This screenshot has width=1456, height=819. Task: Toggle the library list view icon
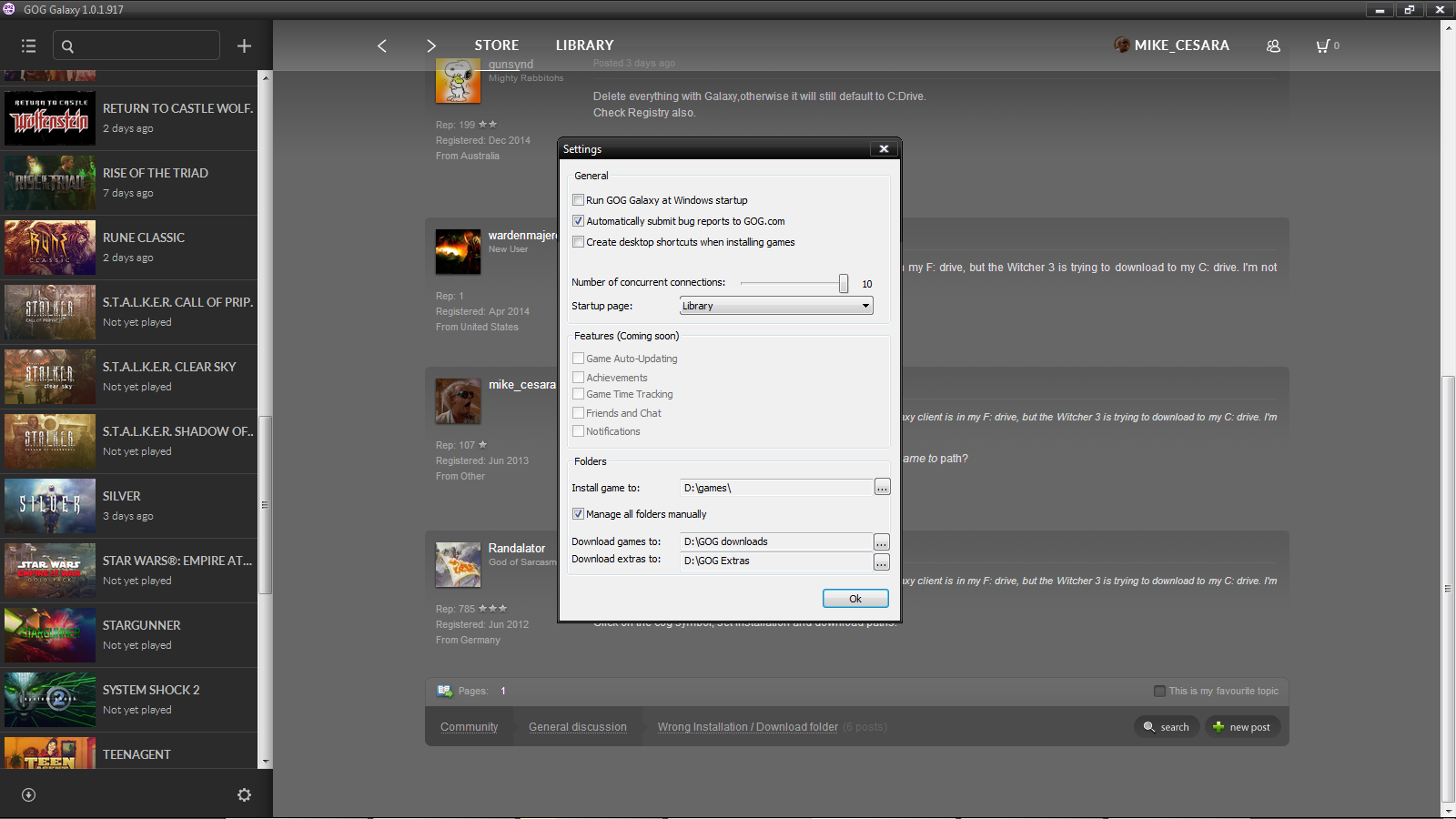28,45
